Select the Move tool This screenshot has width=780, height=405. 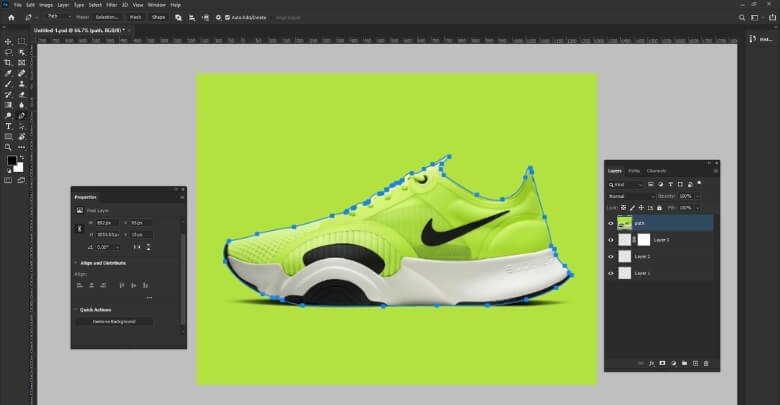[8, 41]
